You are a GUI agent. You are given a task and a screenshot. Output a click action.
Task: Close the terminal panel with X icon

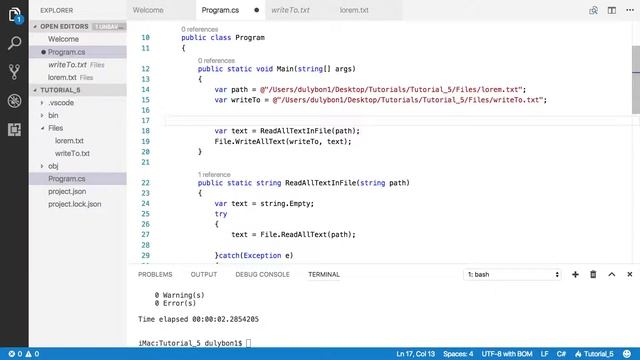coord(630,274)
